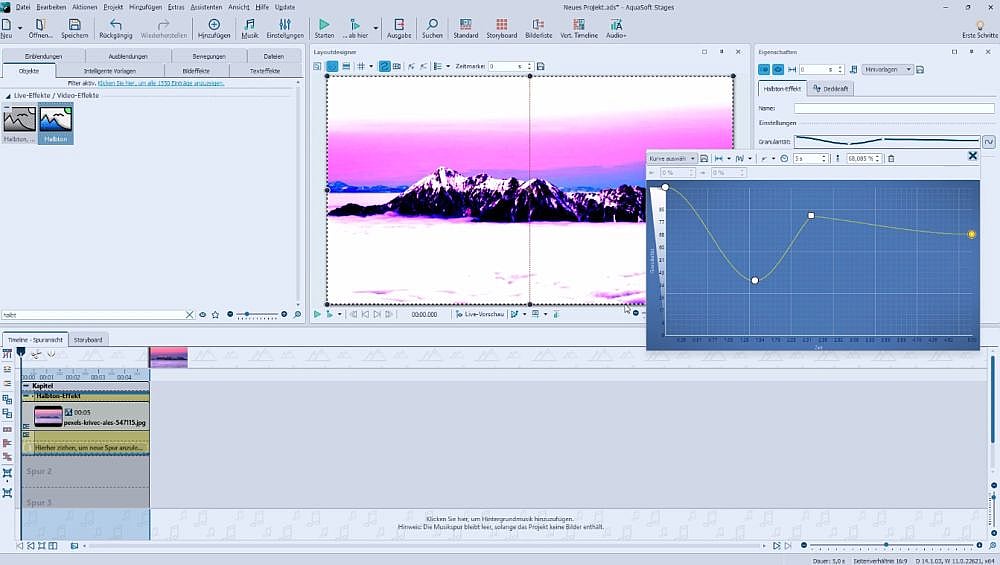Click the Ausgabe export icon
Viewport: 1000px width, 565px height.
(x=399, y=24)
